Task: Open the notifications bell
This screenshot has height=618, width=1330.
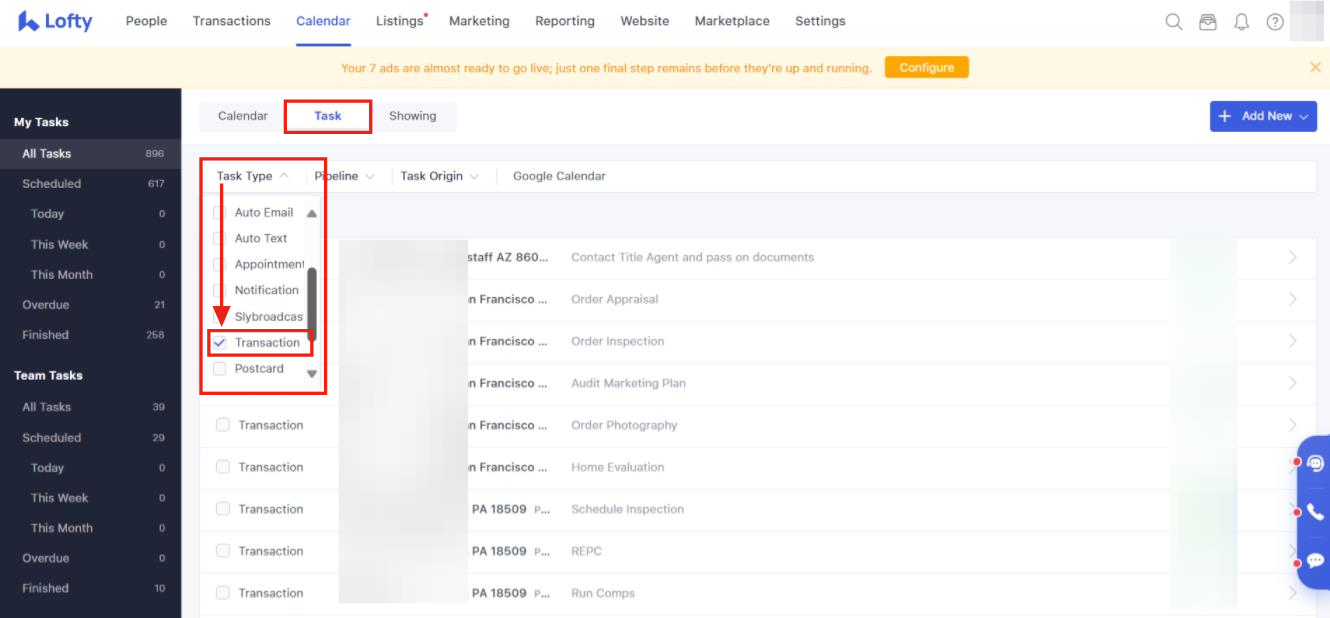Action: coord(1242,22)
